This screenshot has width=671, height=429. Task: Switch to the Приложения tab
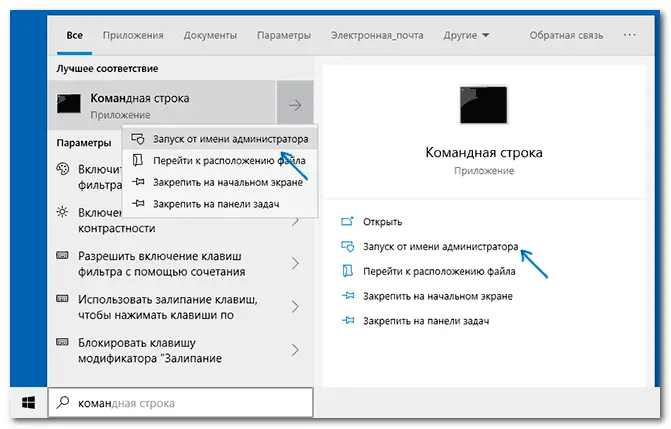point(131,35)
